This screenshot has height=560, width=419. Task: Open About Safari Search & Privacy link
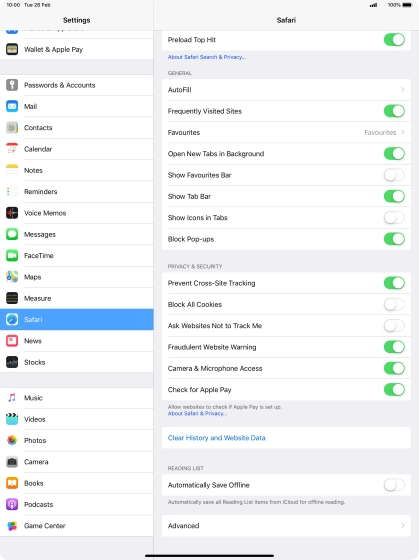click(206, 57)
